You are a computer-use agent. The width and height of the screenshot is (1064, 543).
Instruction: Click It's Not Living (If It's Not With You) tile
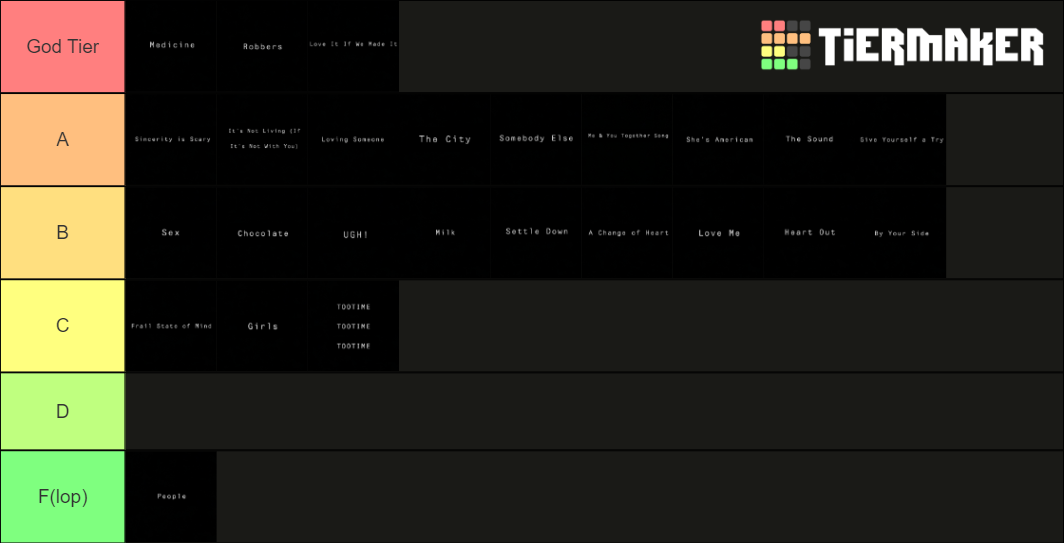coord(263,139)
